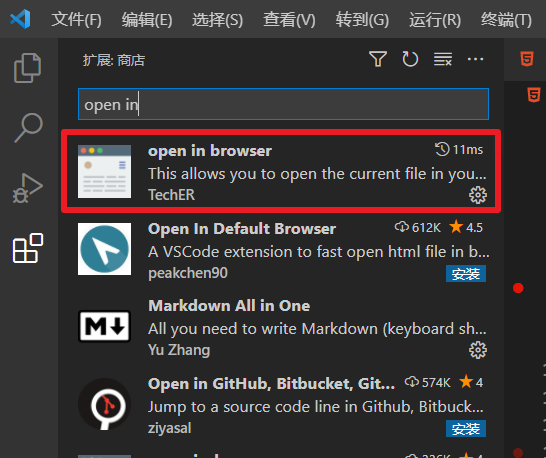
Task: Open manage gear for open in browser
Action: (478, 195)
